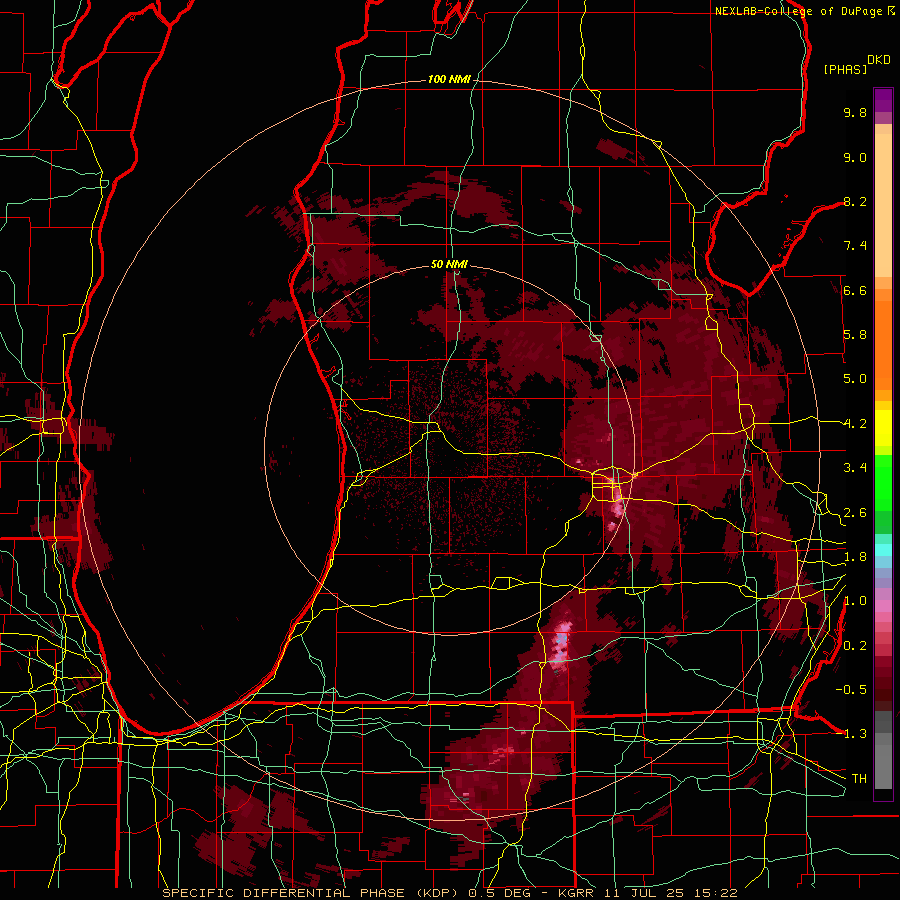Viewport: 900px width, 900px height.
Task: Click the 6.6 value on the scale
Action: (855, 290)
